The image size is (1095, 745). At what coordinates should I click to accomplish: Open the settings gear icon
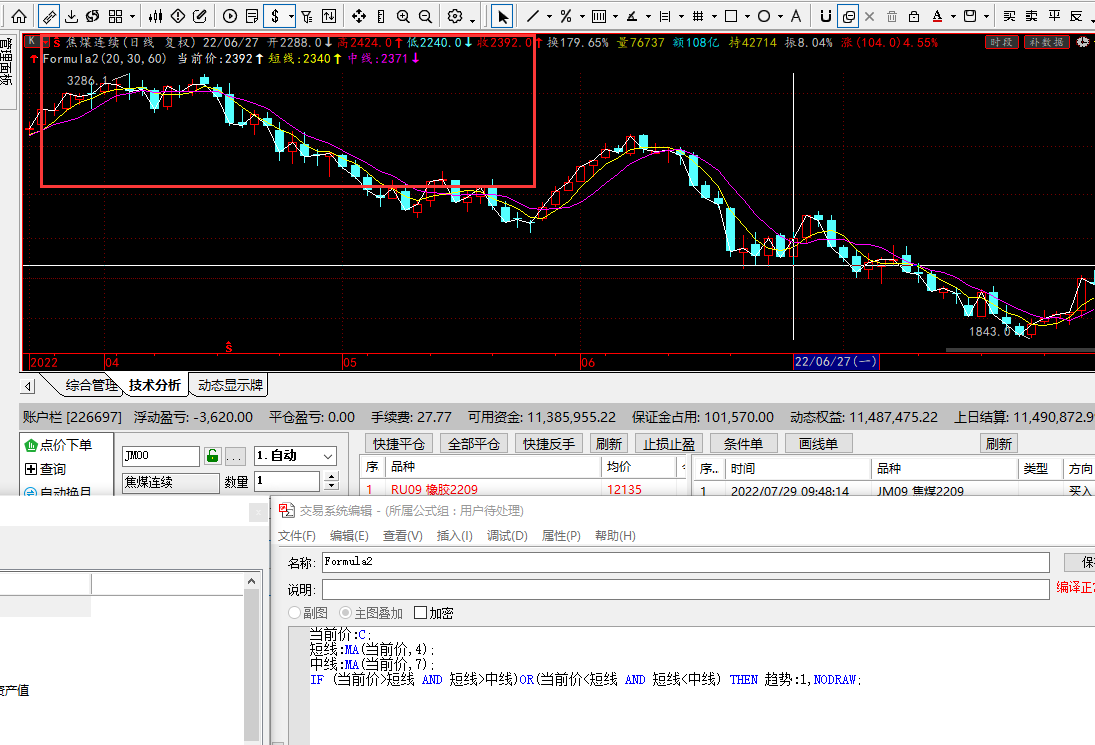455,15
